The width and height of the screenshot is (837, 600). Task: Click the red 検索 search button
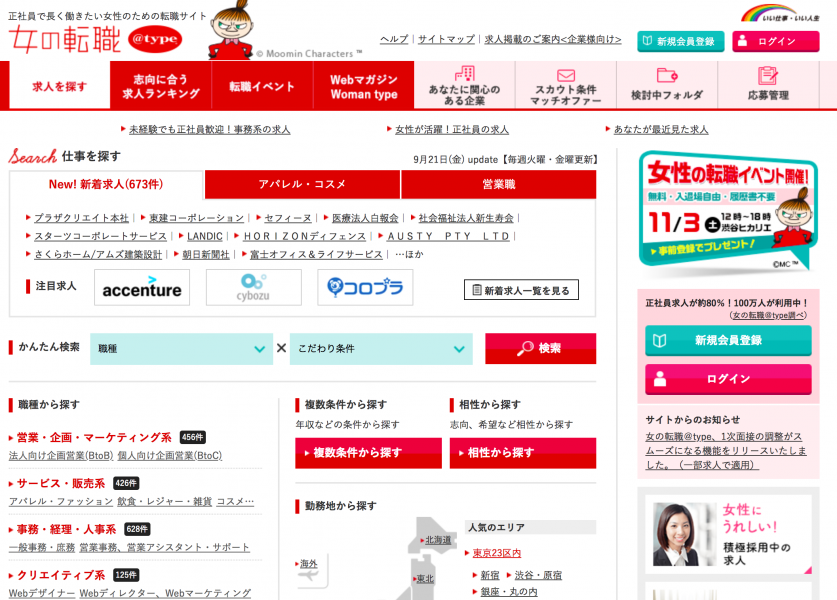tap(540, 349)
